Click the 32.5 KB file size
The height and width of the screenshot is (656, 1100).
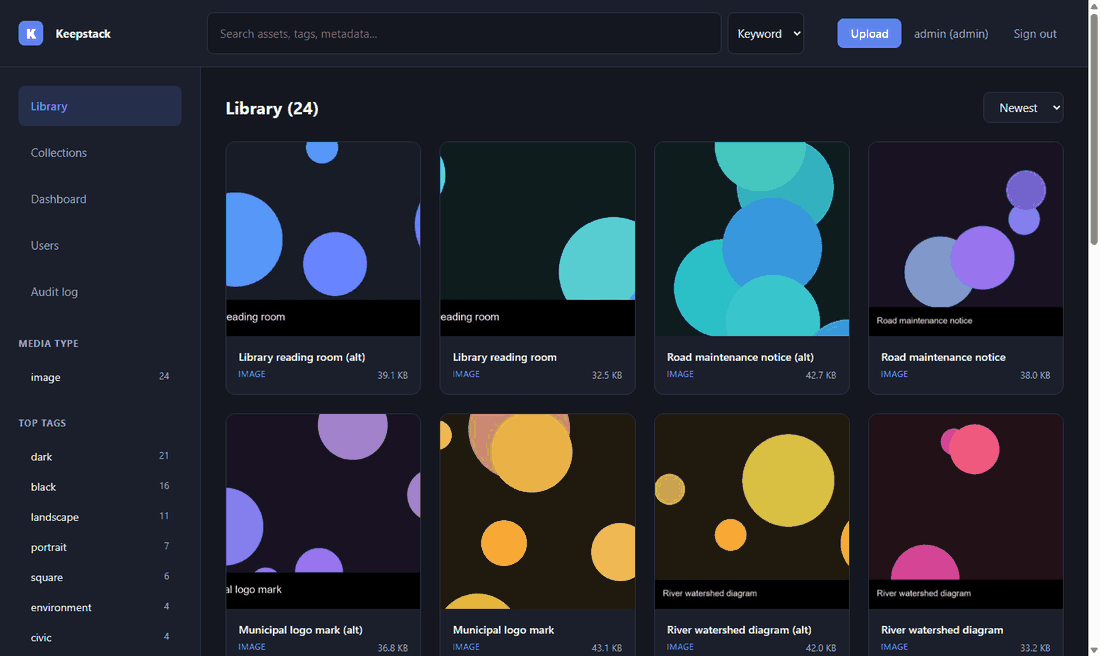coord(607,375)
